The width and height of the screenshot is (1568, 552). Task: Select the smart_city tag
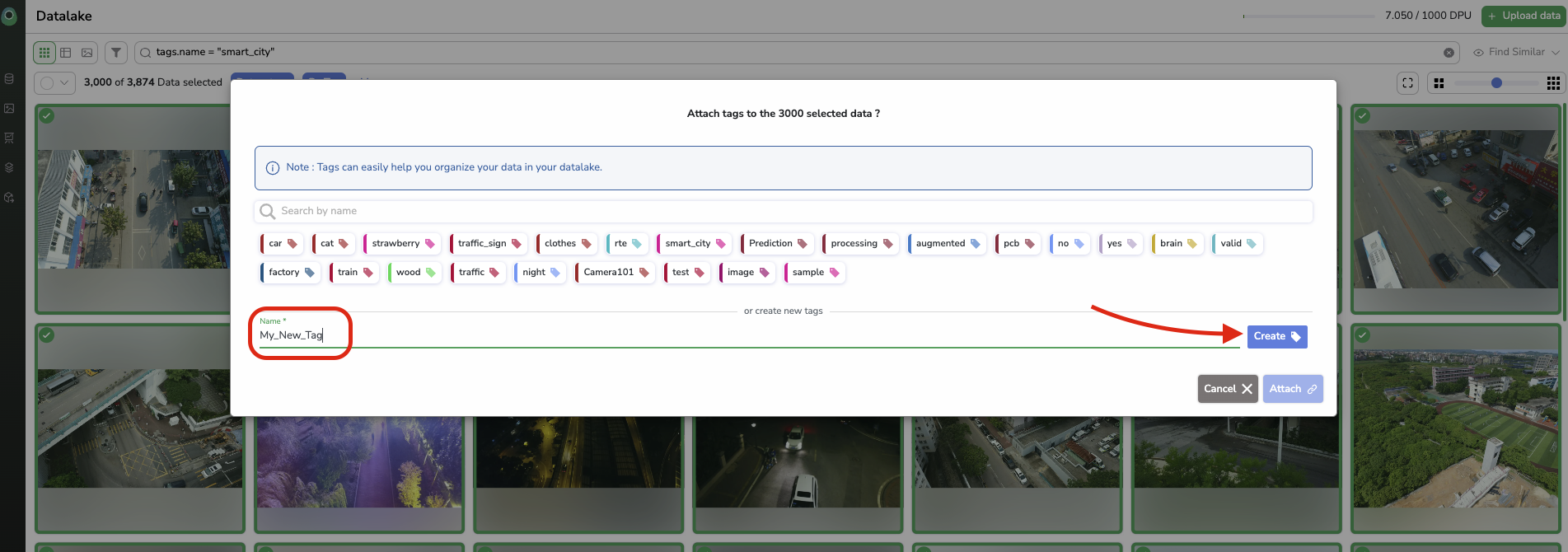tap(695, 244)
